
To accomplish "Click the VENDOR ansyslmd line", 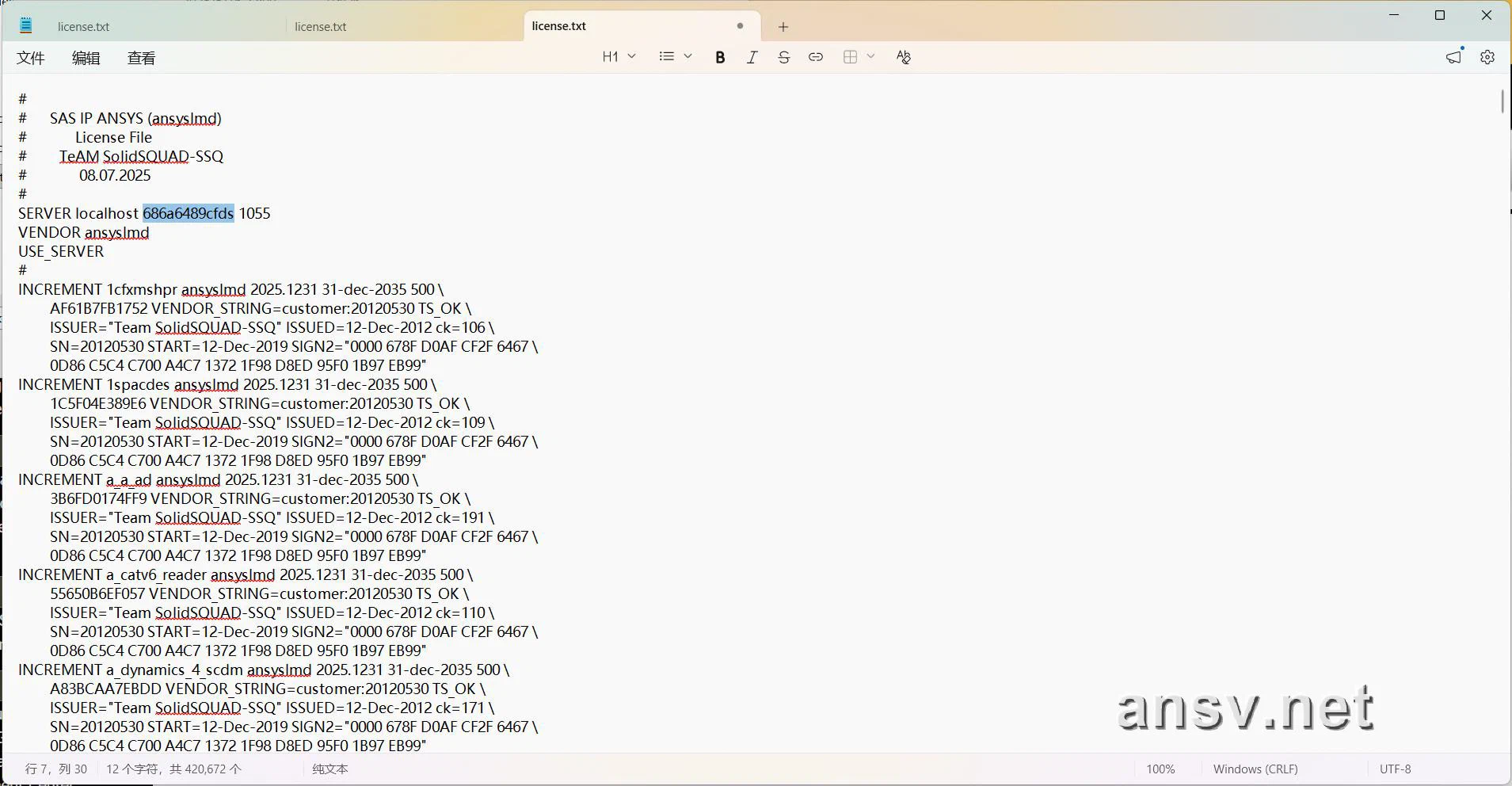I will 84,232.
